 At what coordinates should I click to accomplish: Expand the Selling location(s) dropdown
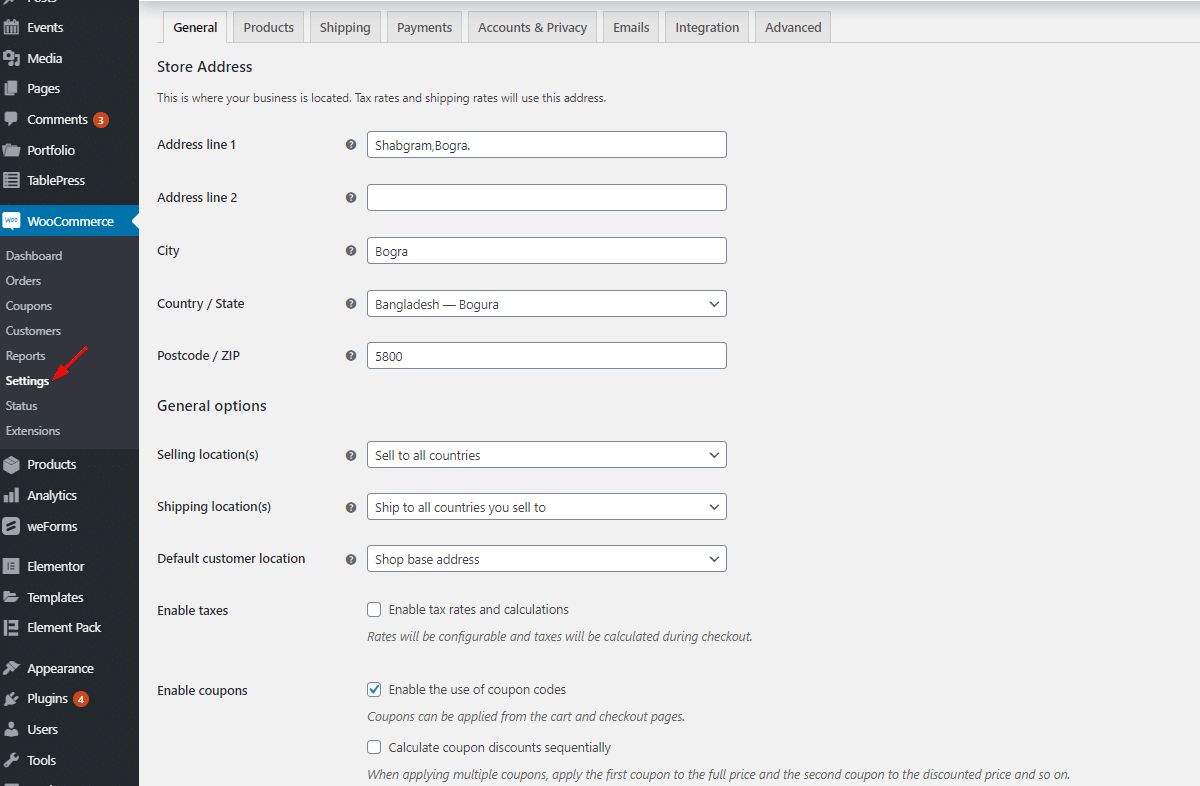tap(546, 455)
